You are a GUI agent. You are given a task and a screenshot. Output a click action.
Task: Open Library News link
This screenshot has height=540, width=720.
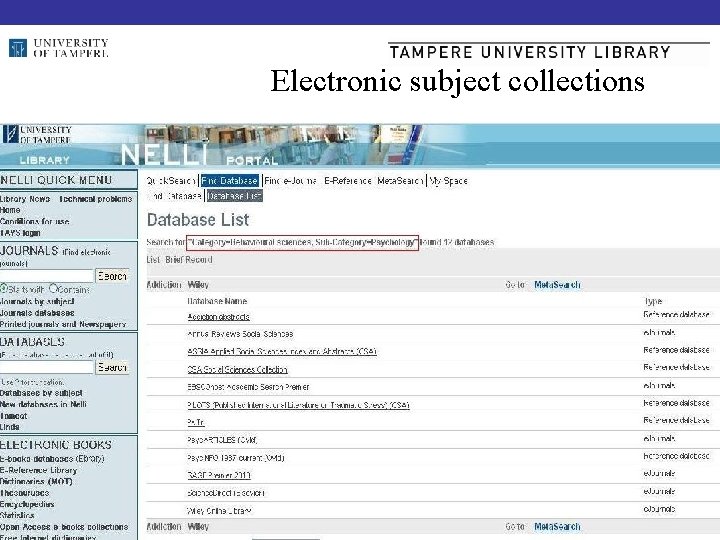[x=25, y=199]
